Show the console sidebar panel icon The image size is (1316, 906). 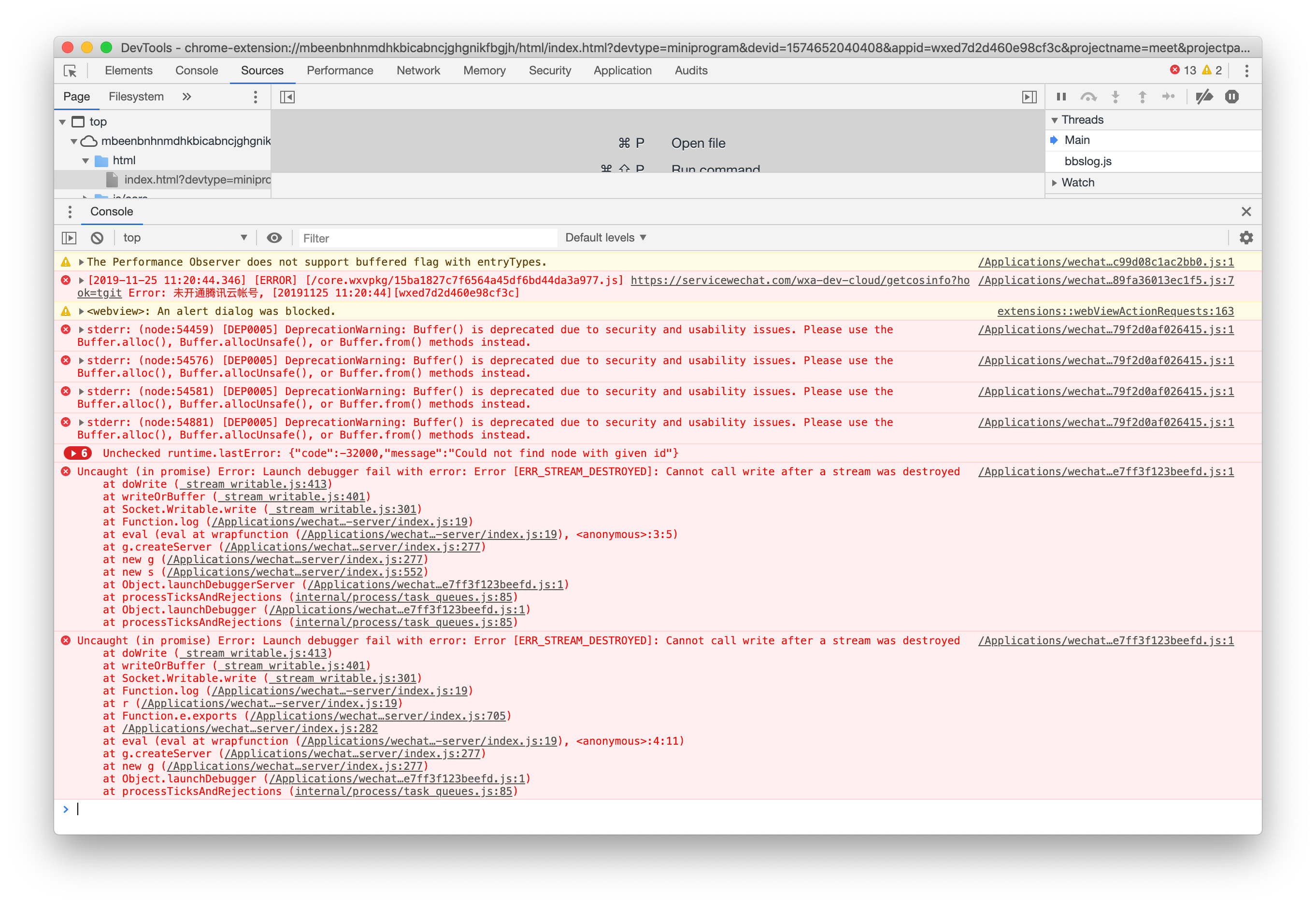tap(69, 238)
